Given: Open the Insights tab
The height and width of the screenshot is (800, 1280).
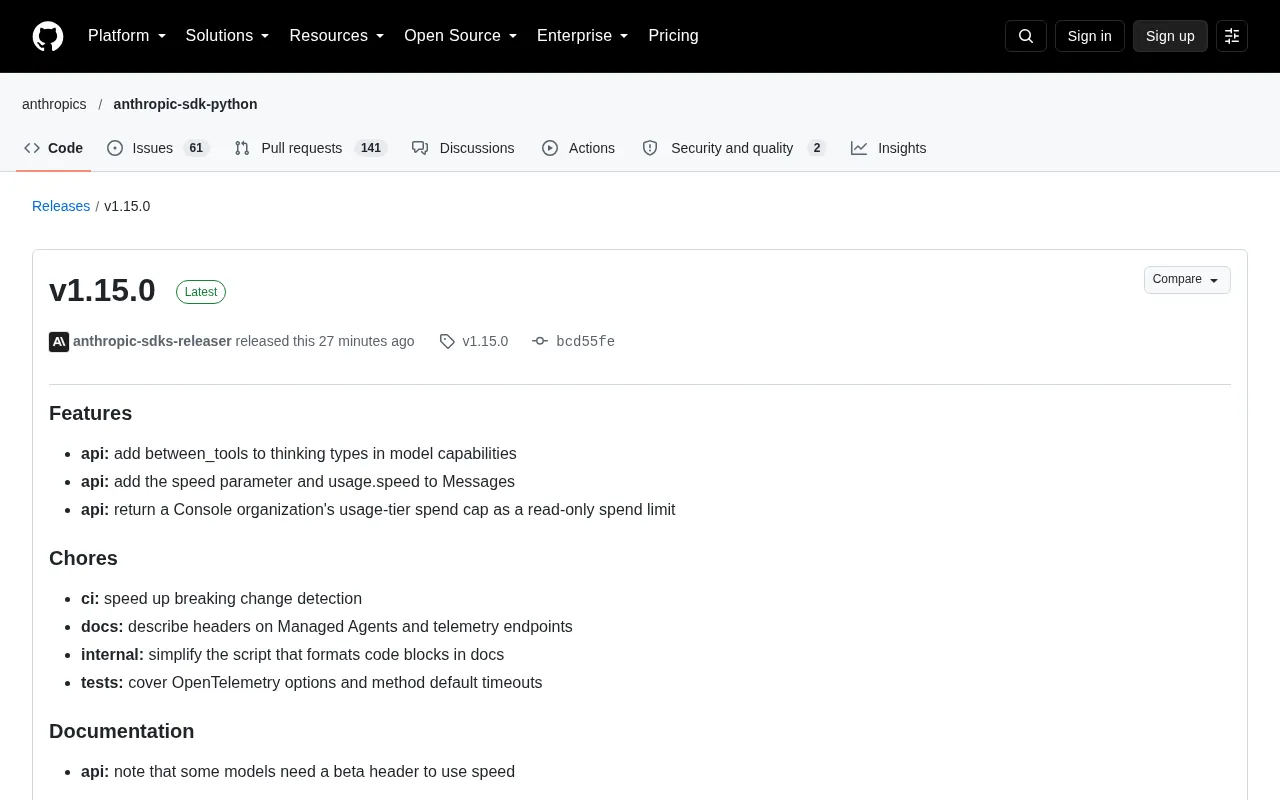Looking at the screenshot, I should 889,148.
